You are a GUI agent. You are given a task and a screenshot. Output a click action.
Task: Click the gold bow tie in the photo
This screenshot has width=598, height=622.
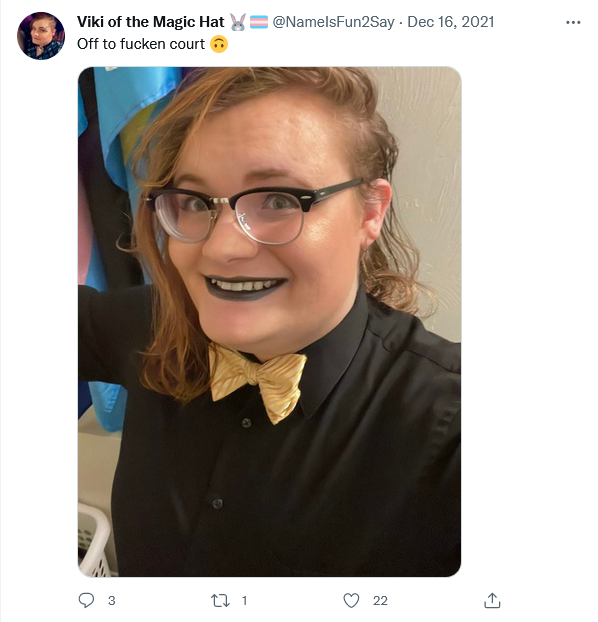258,382
